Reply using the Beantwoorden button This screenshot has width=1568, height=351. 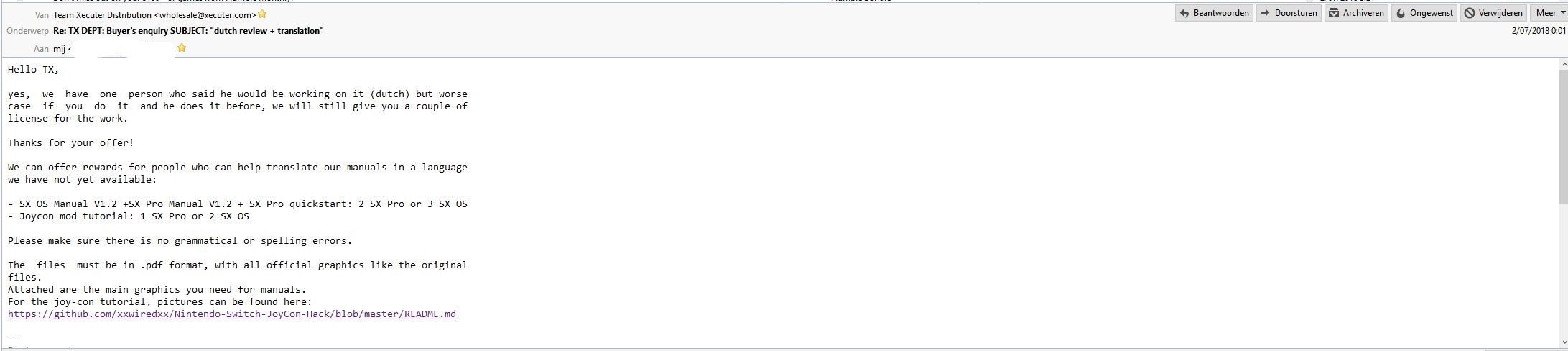point(1214,13)
